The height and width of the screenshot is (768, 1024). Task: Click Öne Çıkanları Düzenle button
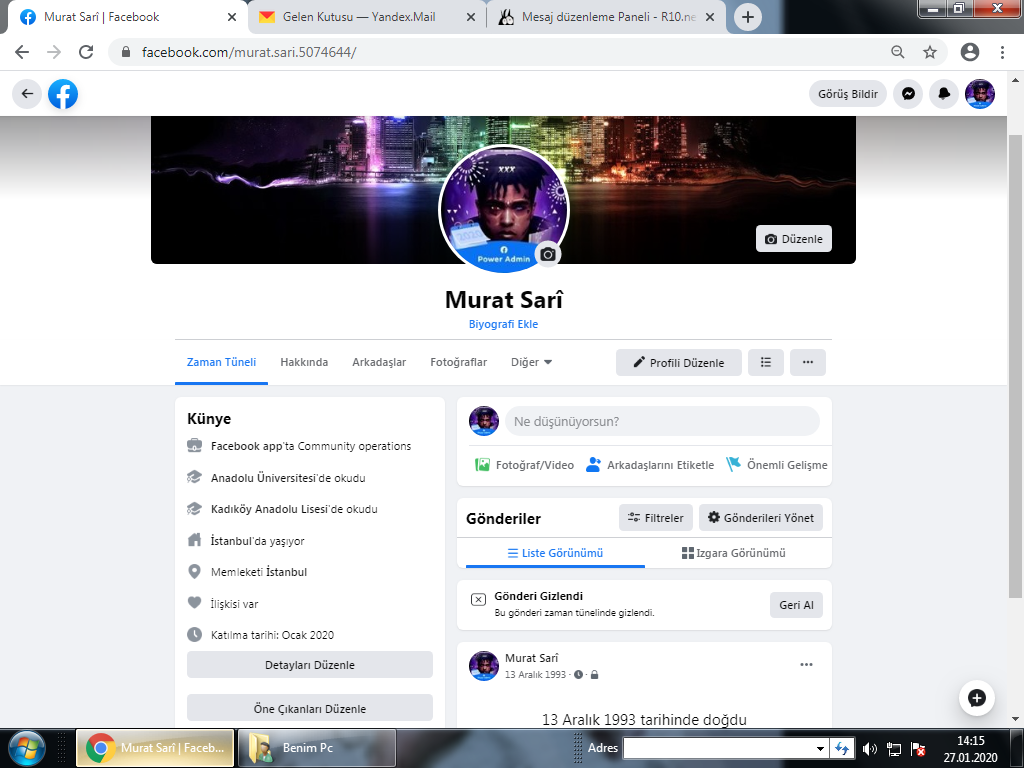pos(310,708)
